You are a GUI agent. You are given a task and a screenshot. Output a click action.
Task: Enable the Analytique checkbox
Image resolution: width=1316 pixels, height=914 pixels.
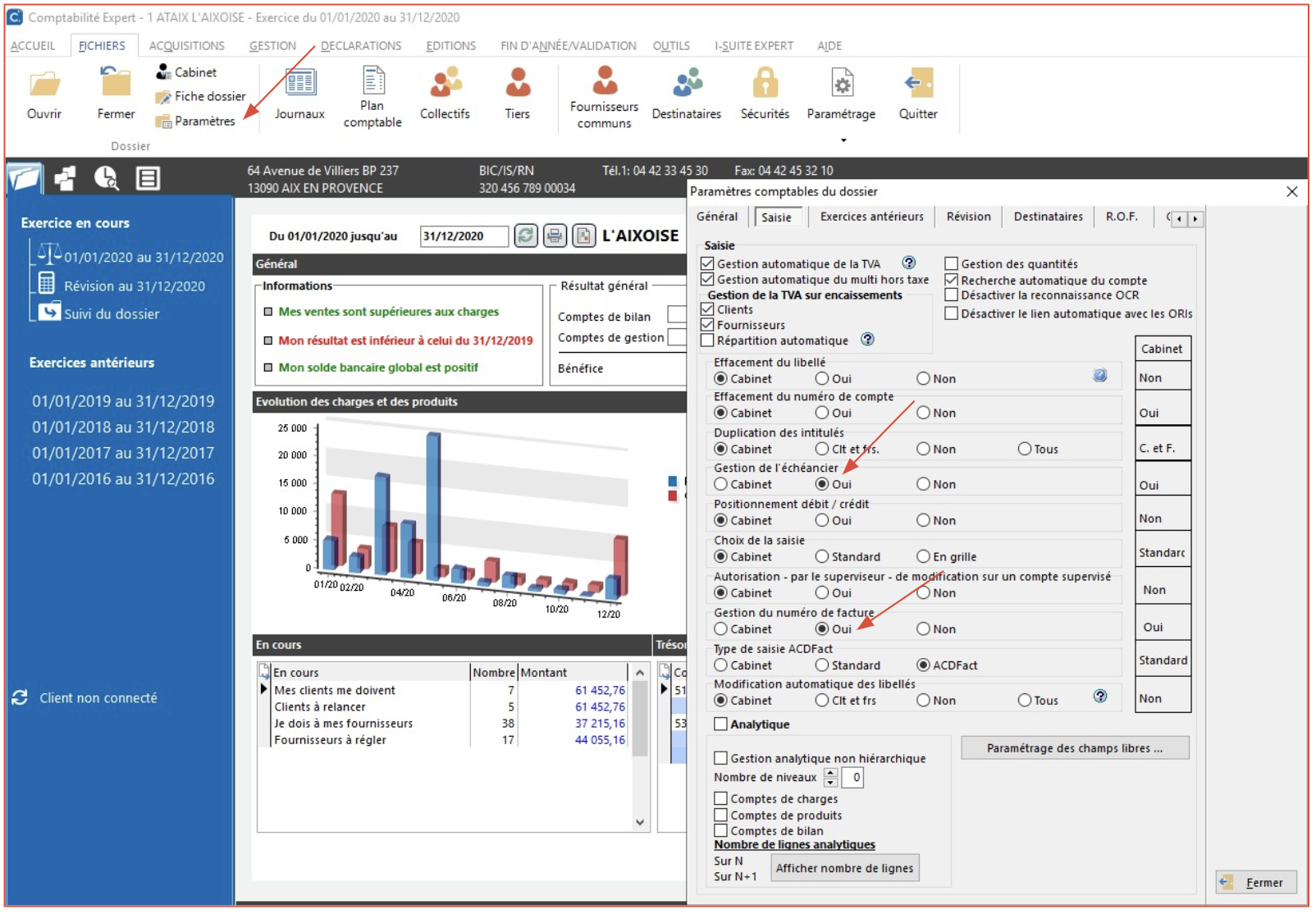(721, 724)
